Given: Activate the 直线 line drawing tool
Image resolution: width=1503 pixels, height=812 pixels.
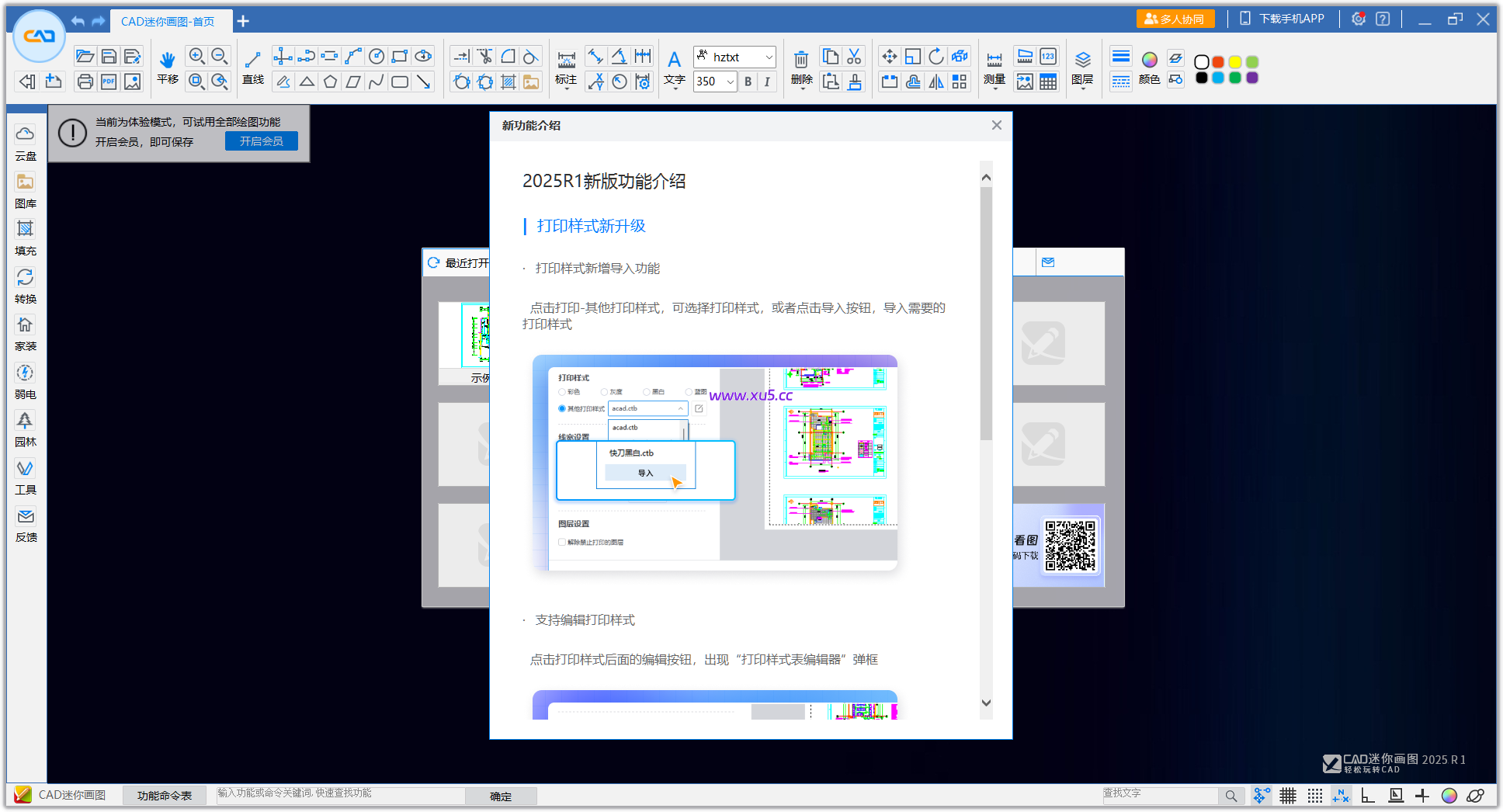Looking at the screenshot, I should click(x=252, y=66).
